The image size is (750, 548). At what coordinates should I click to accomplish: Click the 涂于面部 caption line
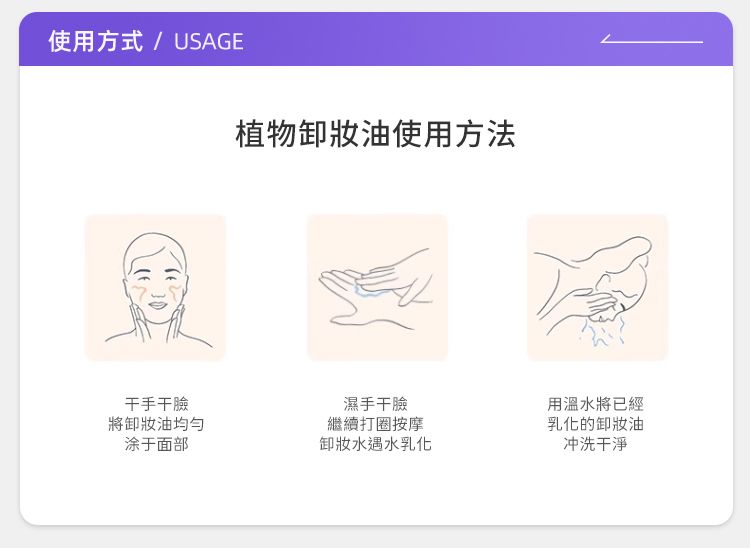point(157,444)
